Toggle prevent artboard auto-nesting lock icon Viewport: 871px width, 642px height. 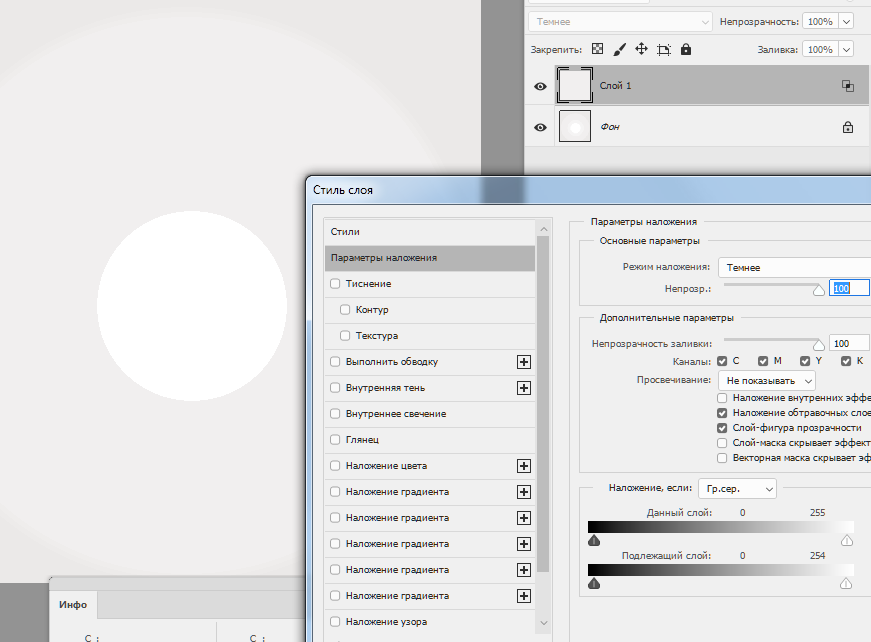[663, 49]
